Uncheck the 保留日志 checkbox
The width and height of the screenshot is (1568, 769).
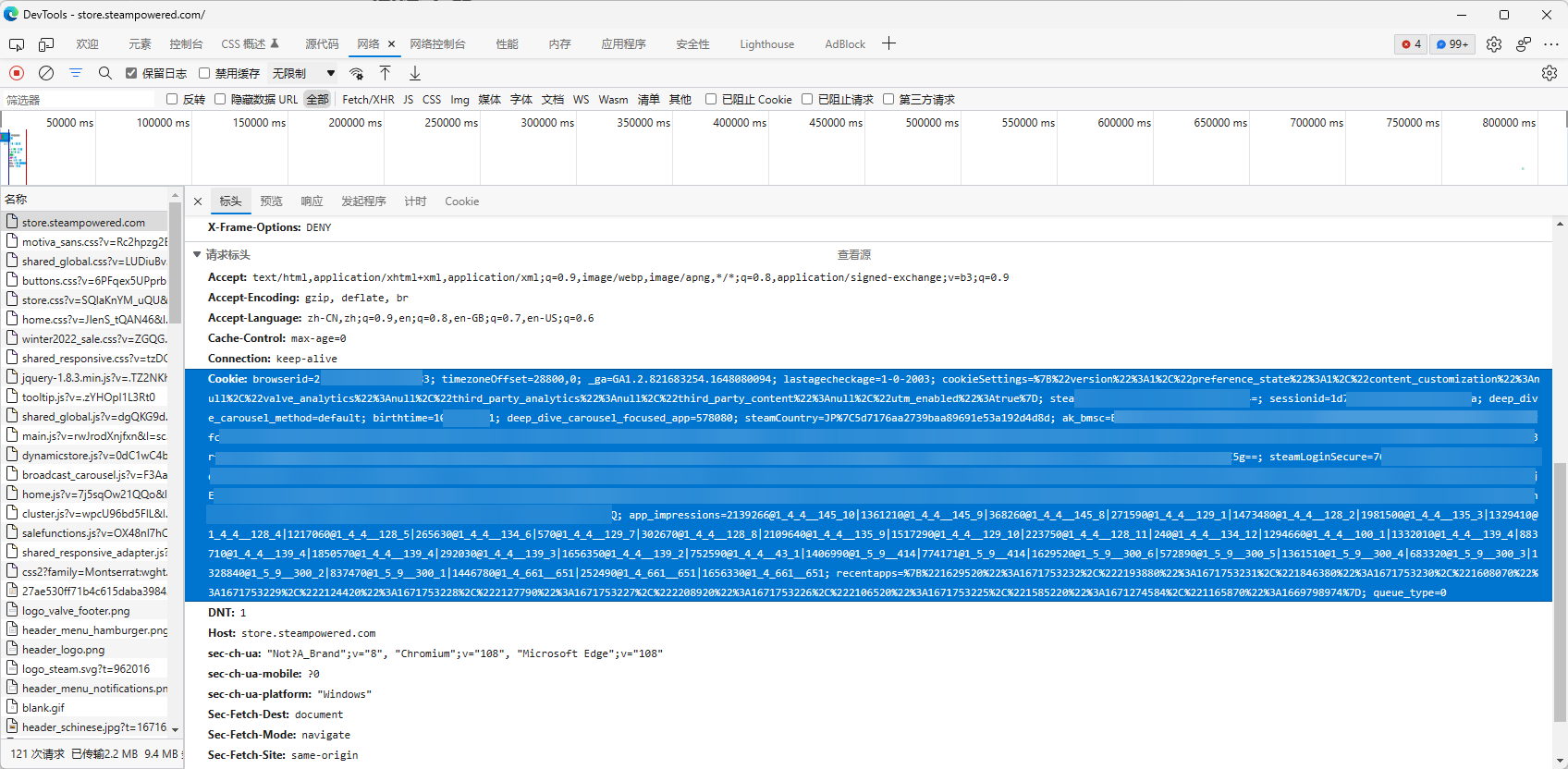[131, 73]
